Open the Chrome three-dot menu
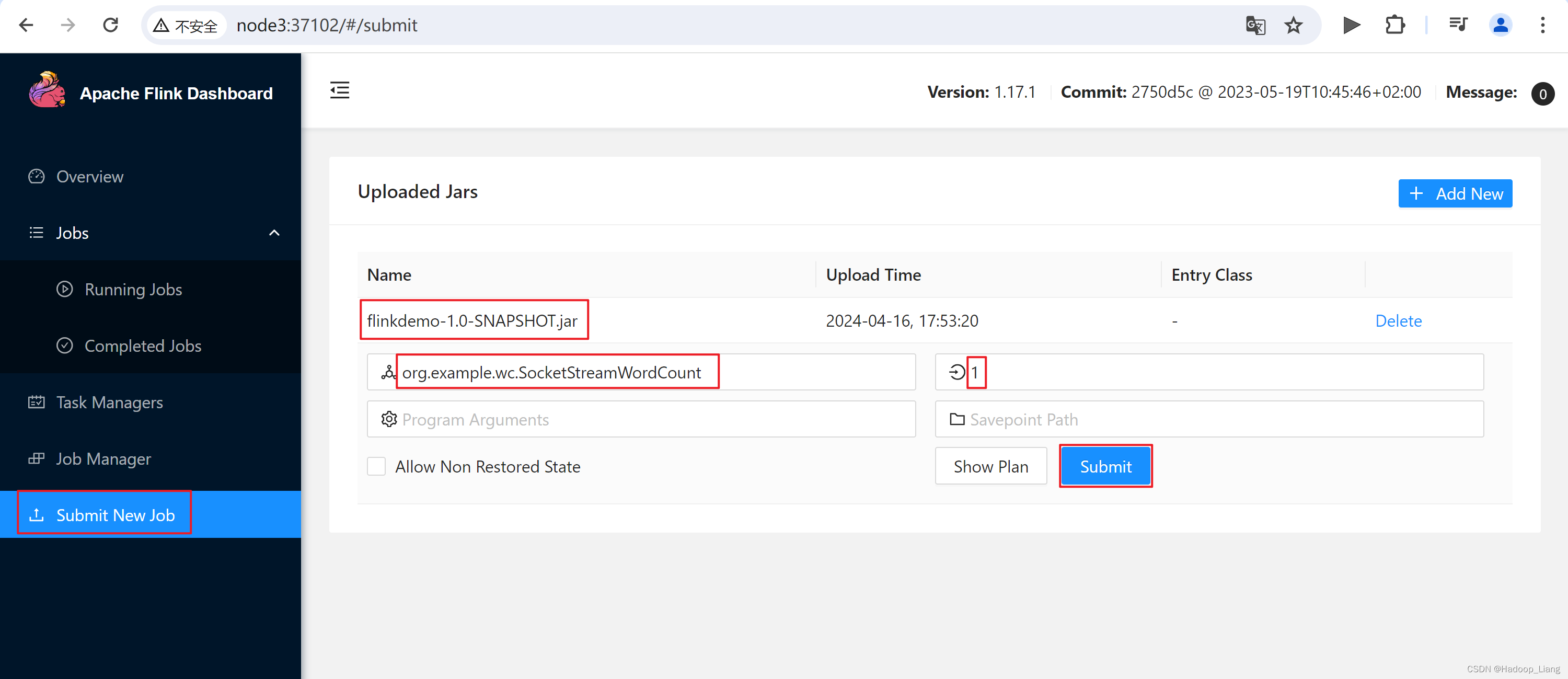The image size is (1568, 679). [1542, 26]
